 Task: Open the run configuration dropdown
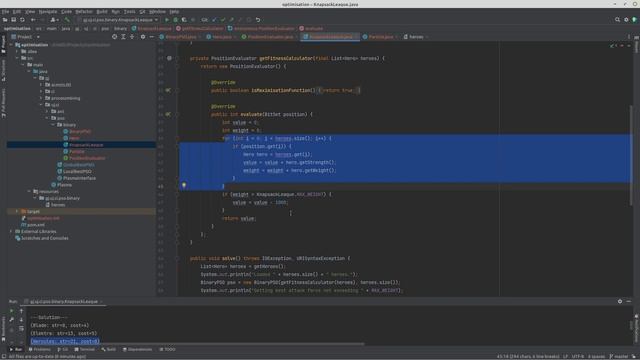[118, 20]
